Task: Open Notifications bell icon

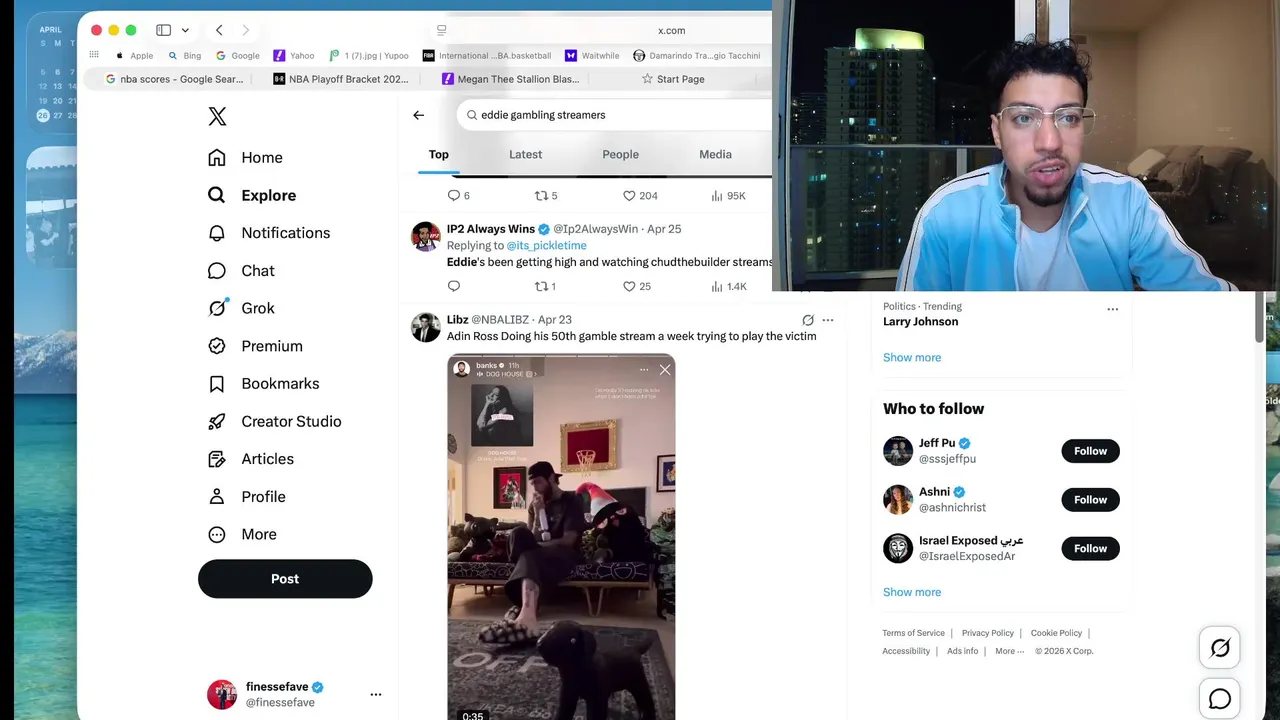Action: (217, 233)
